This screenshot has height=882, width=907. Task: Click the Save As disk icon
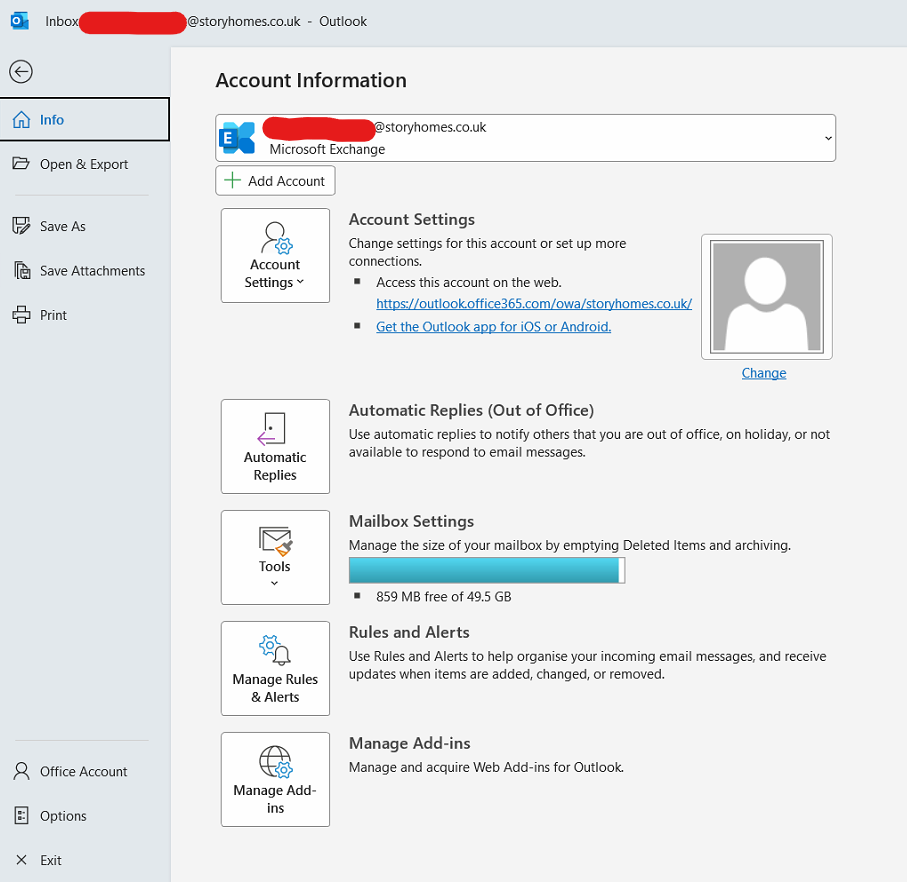[21, 226]
